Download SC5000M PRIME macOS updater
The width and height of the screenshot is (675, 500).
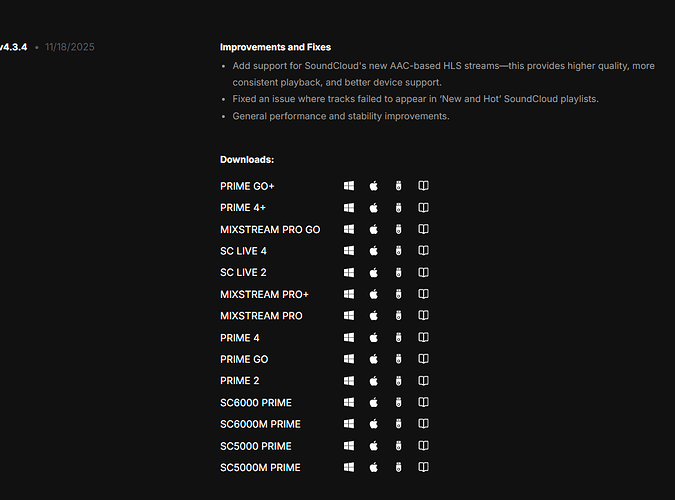click(374, 468)
